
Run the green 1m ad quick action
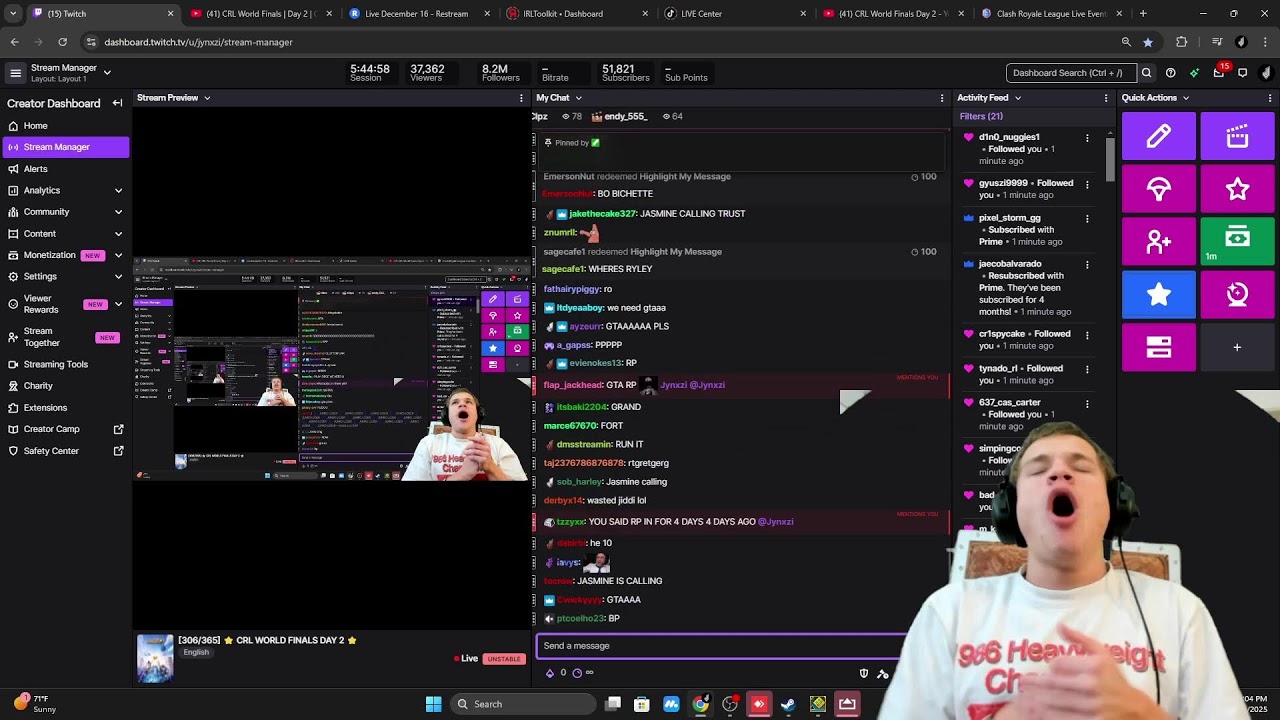coord(1237,241)
